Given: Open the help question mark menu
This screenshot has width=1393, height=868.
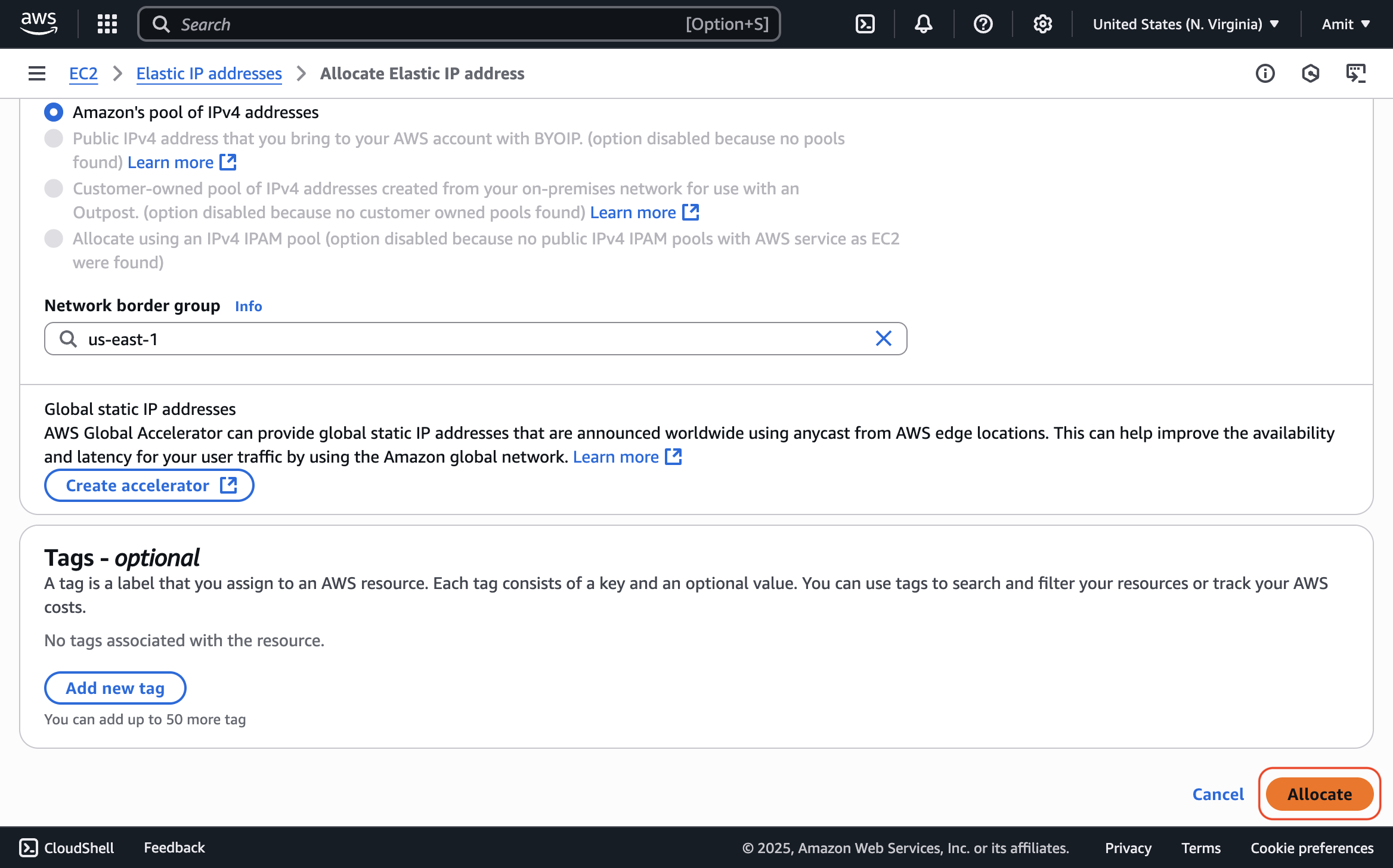Looking at the screenshot, I should coord(983,24).
